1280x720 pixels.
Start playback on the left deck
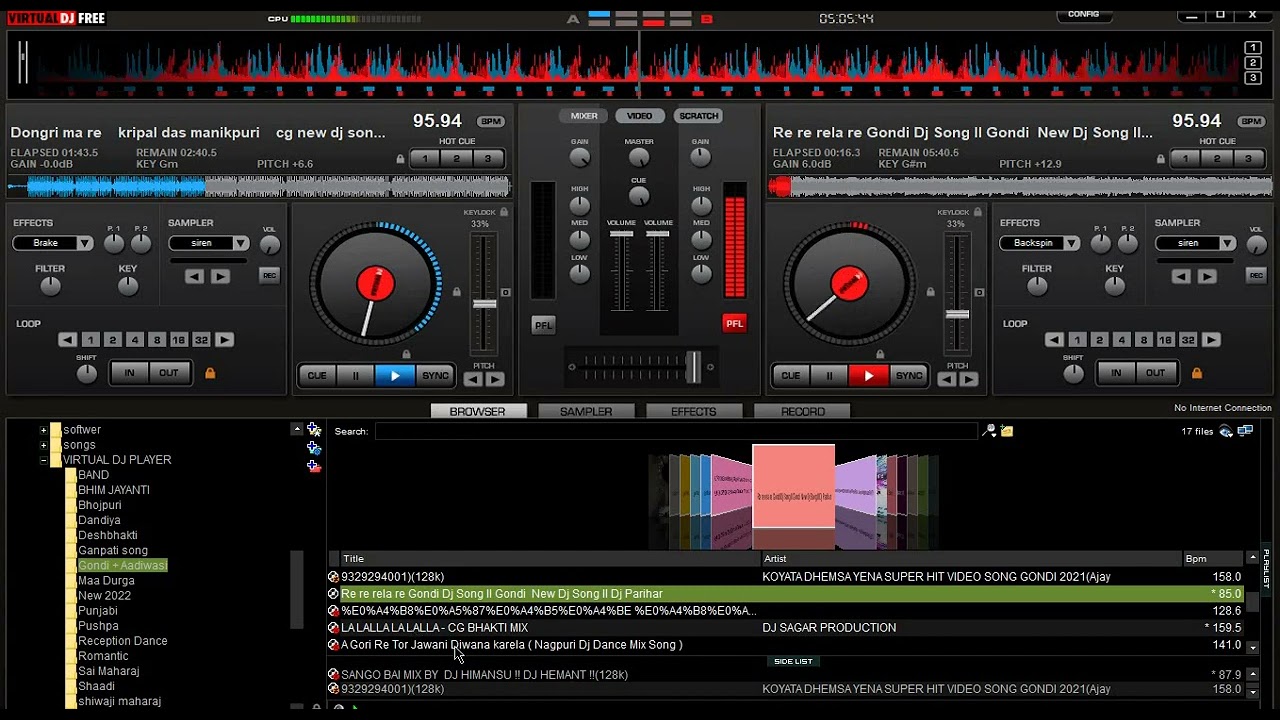395,376
